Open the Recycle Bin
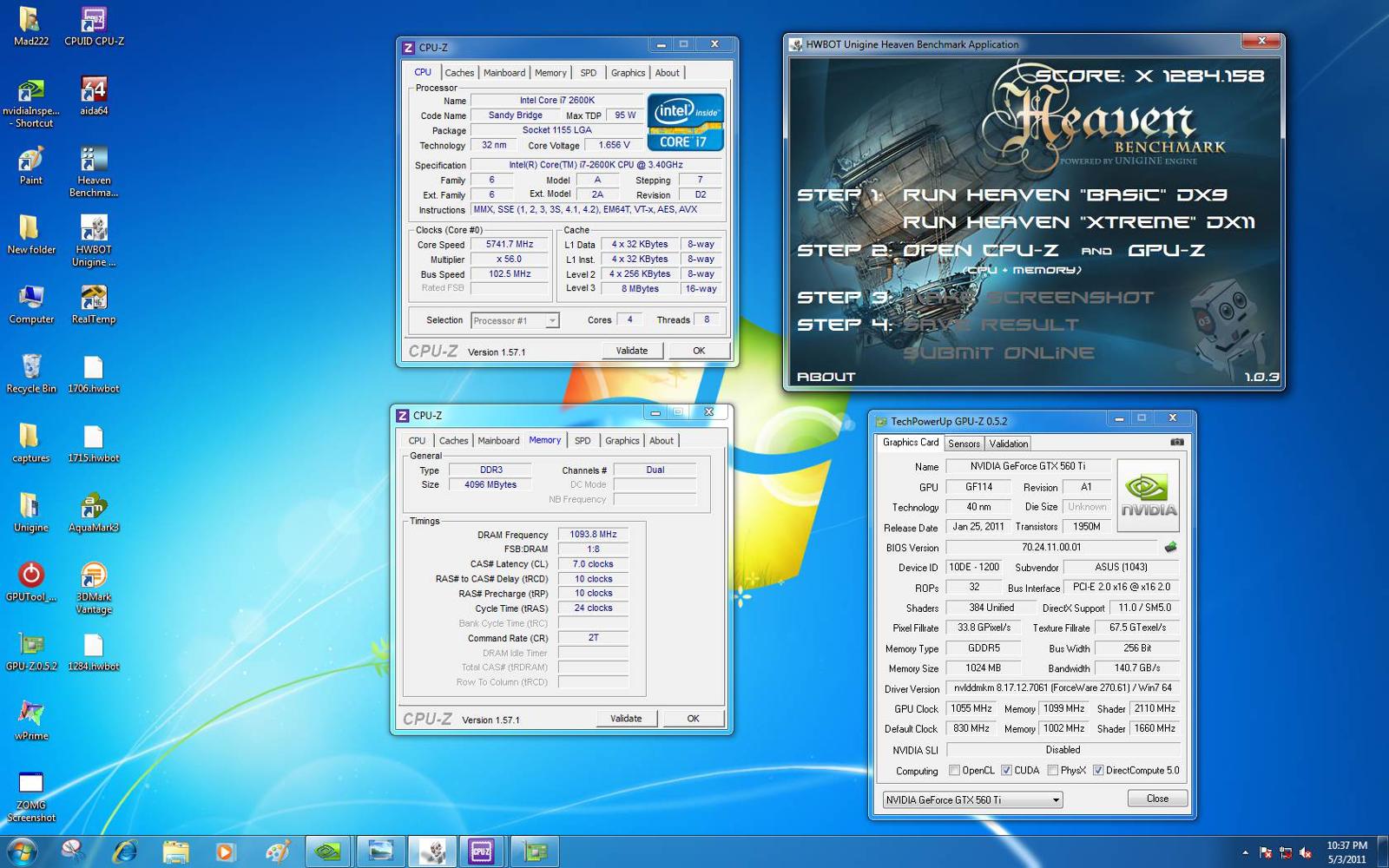Viewport: 1389px width, 868px height. [31, 373]
